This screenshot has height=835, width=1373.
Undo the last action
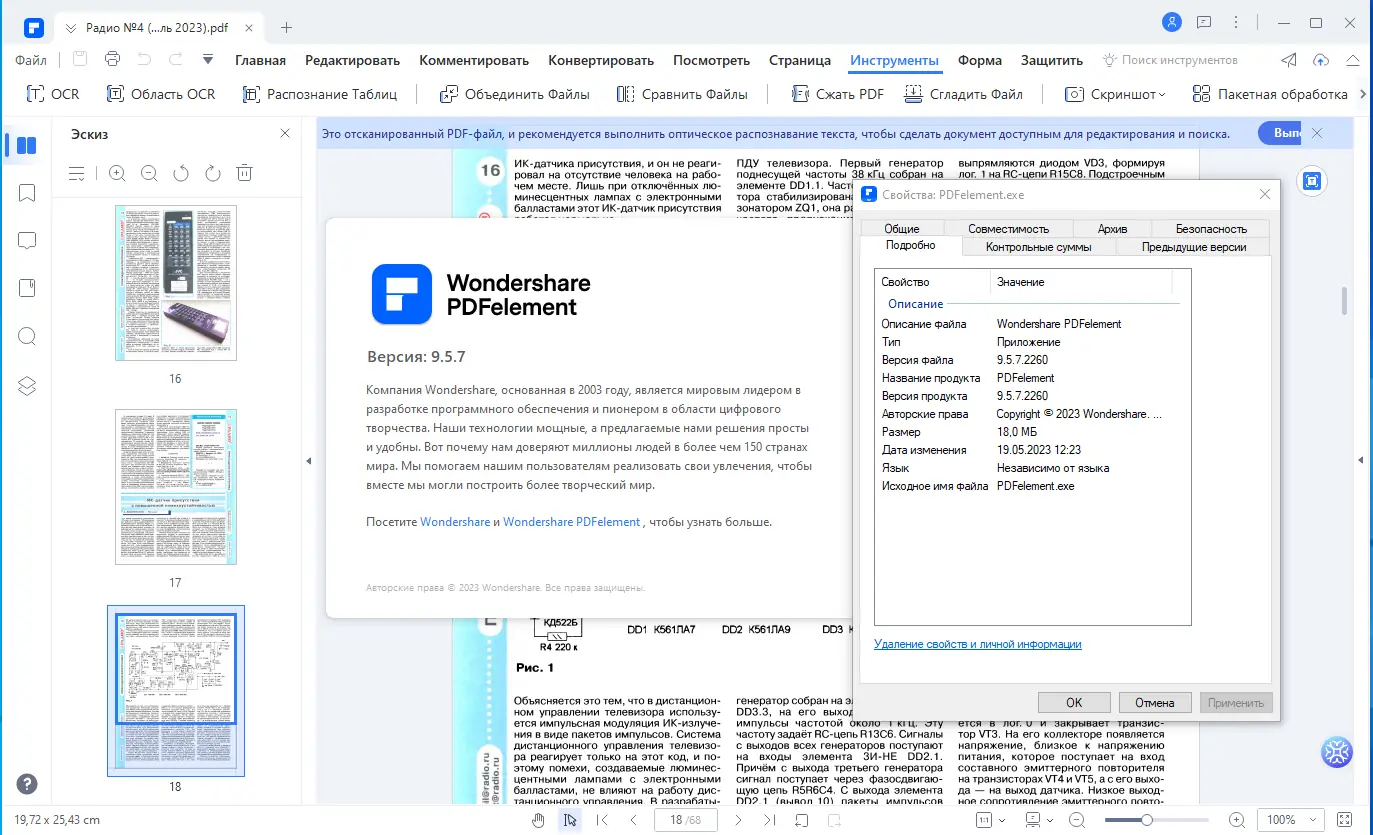pyautogui.click(x=144, y=59)
